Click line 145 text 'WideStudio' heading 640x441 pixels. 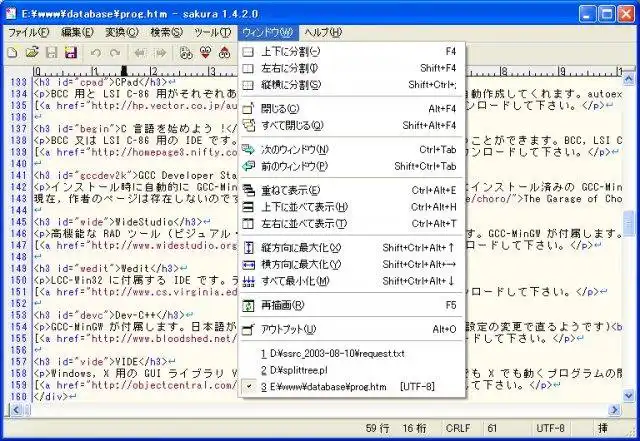(x=145, y=222)
